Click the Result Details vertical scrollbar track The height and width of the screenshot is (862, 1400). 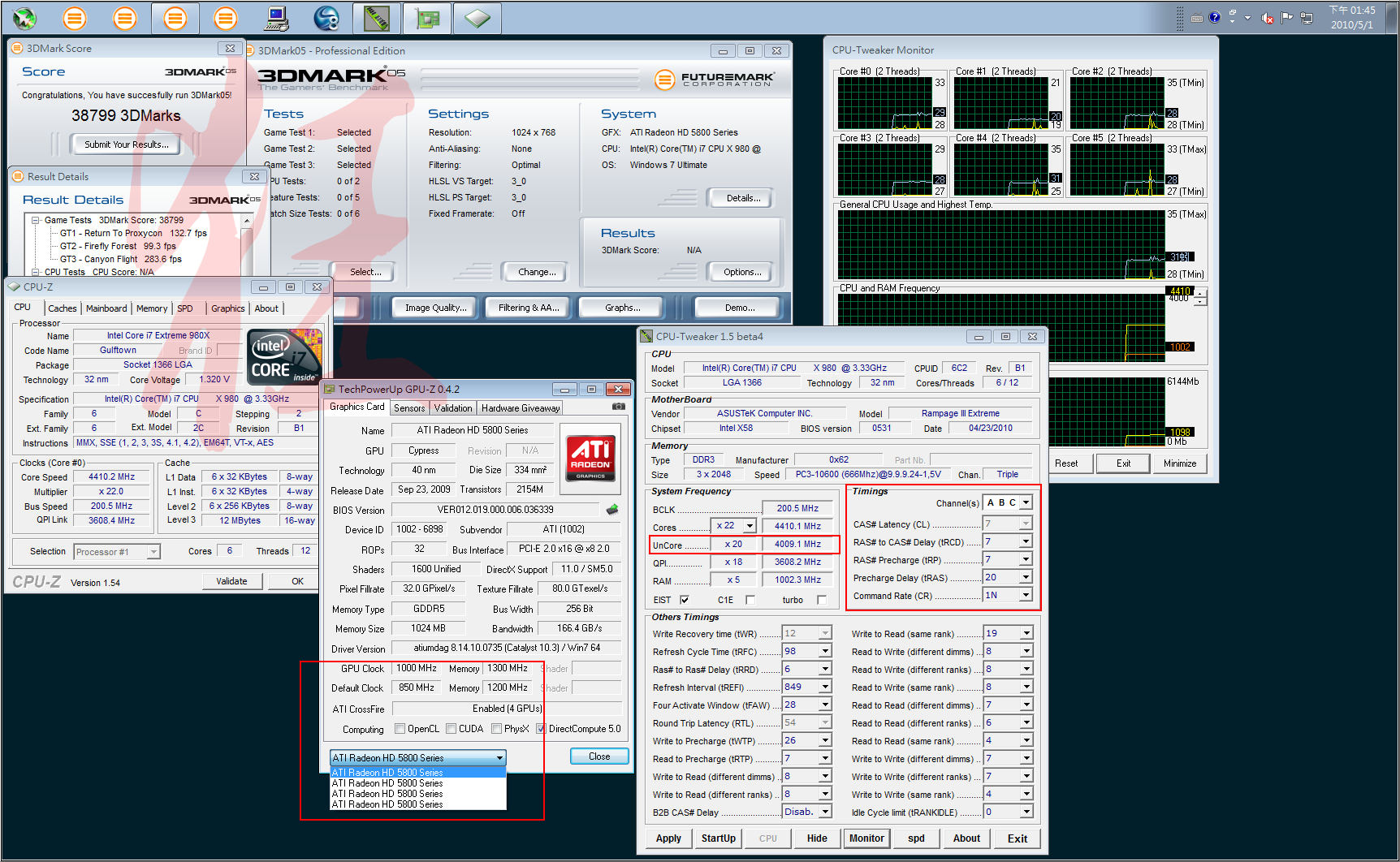tap(247, 250)
